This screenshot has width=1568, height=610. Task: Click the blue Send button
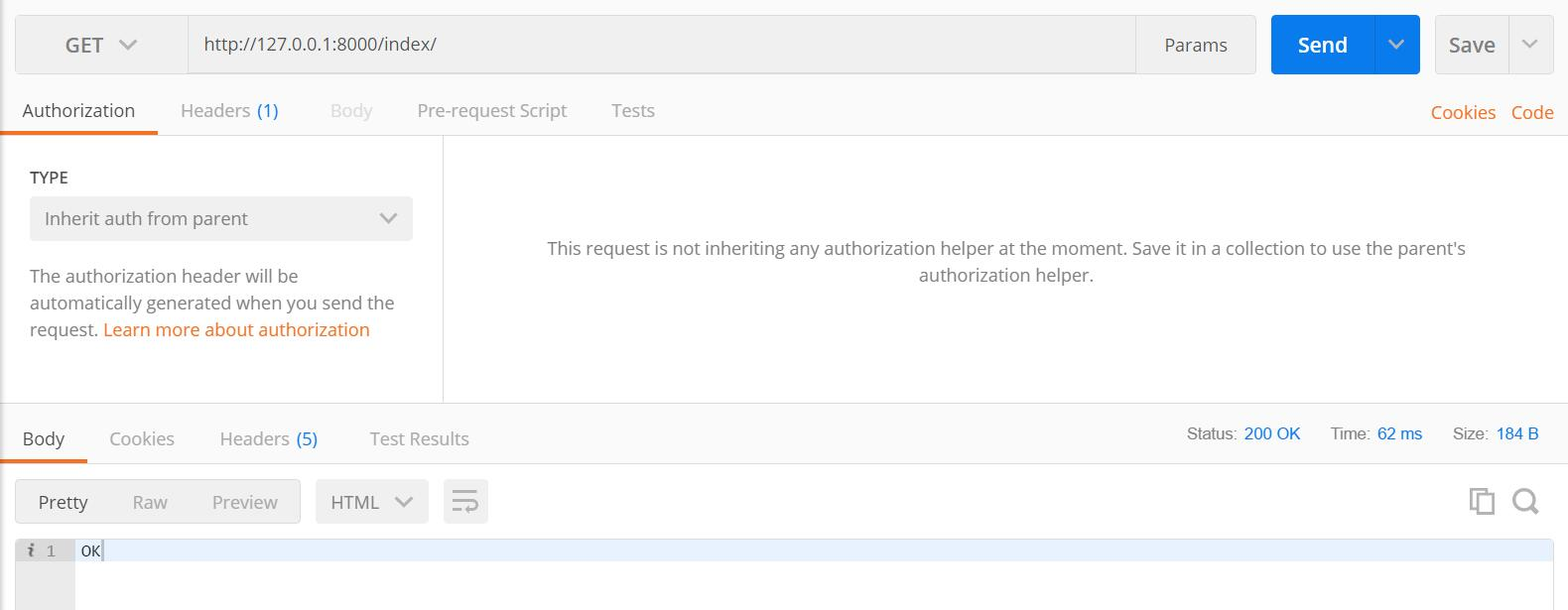1323,45
